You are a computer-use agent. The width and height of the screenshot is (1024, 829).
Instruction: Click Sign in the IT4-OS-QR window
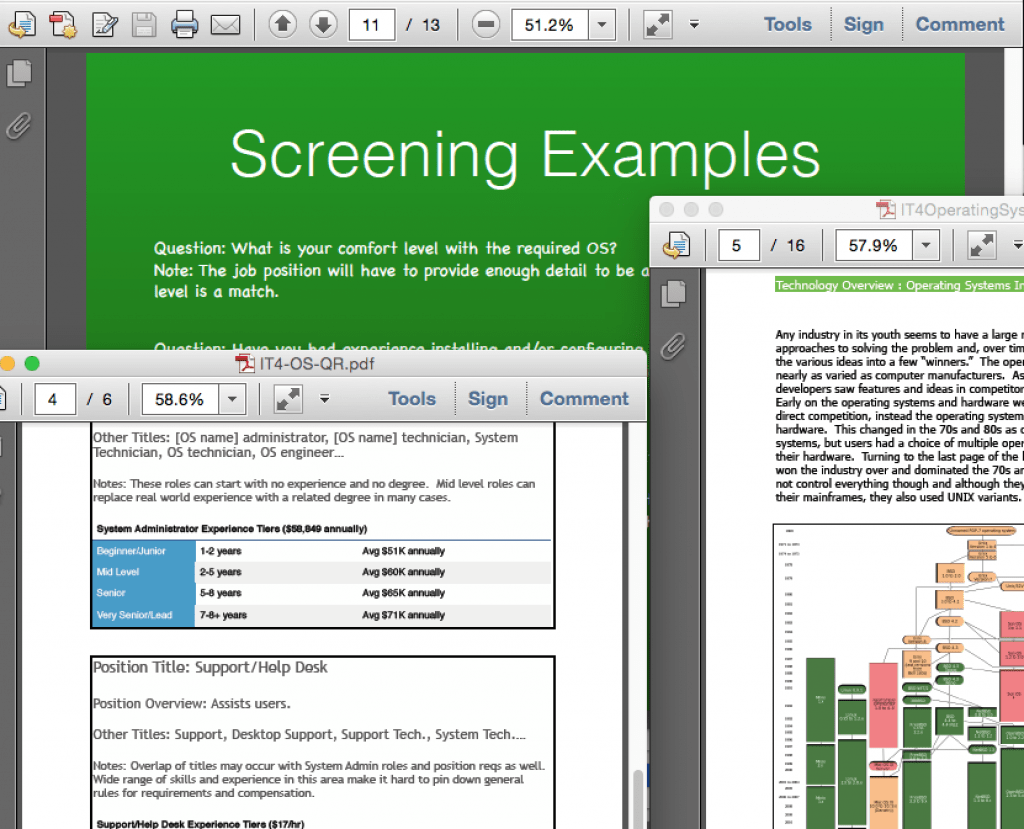[487, 399]
